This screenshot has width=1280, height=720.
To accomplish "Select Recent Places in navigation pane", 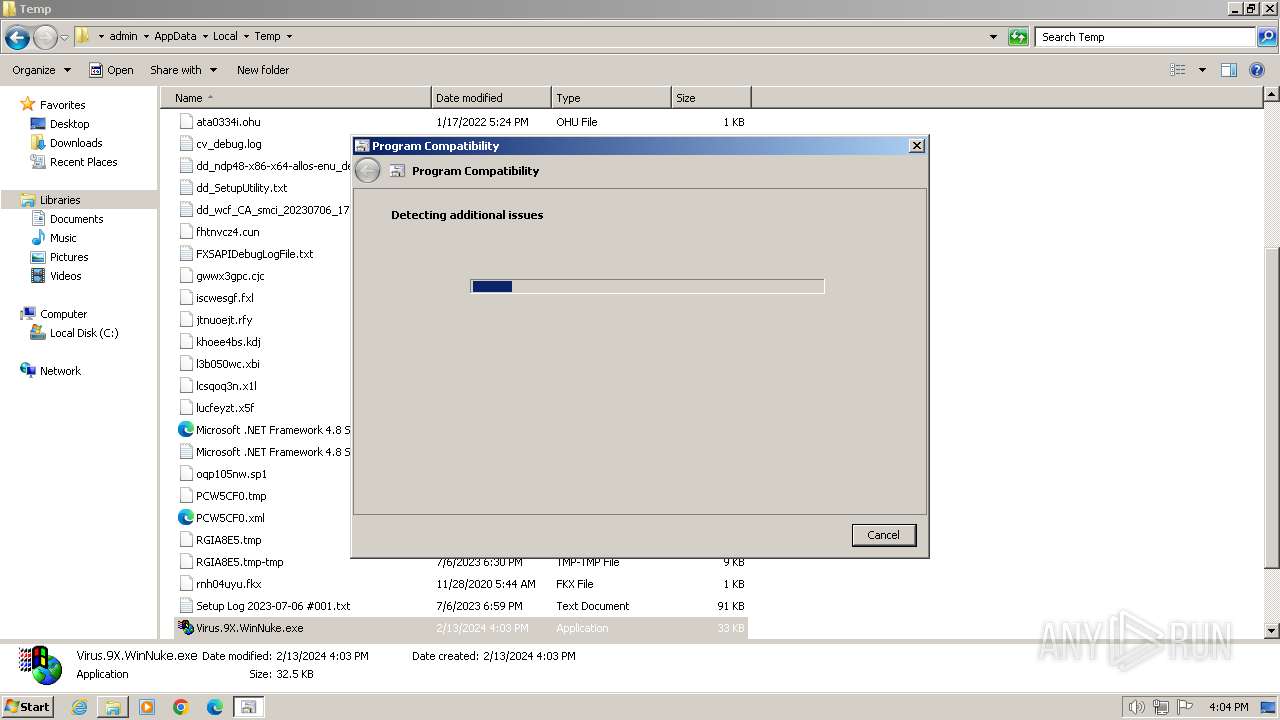I will [83, 162].
